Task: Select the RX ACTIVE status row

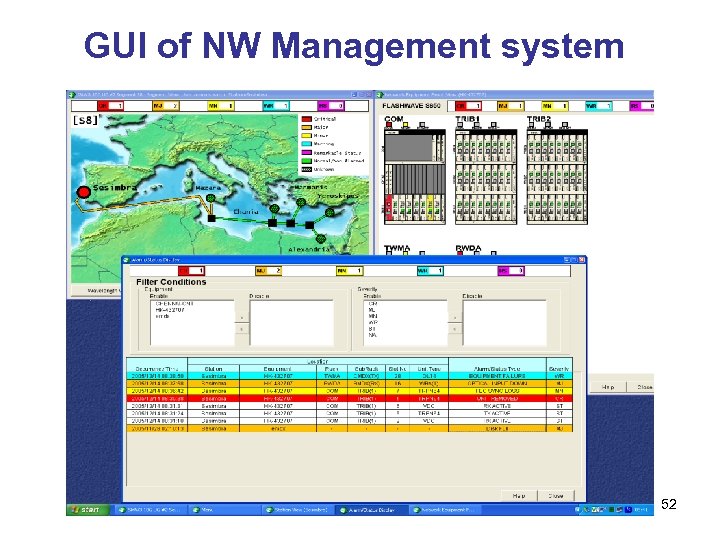Action: click(x=350, y=406)
